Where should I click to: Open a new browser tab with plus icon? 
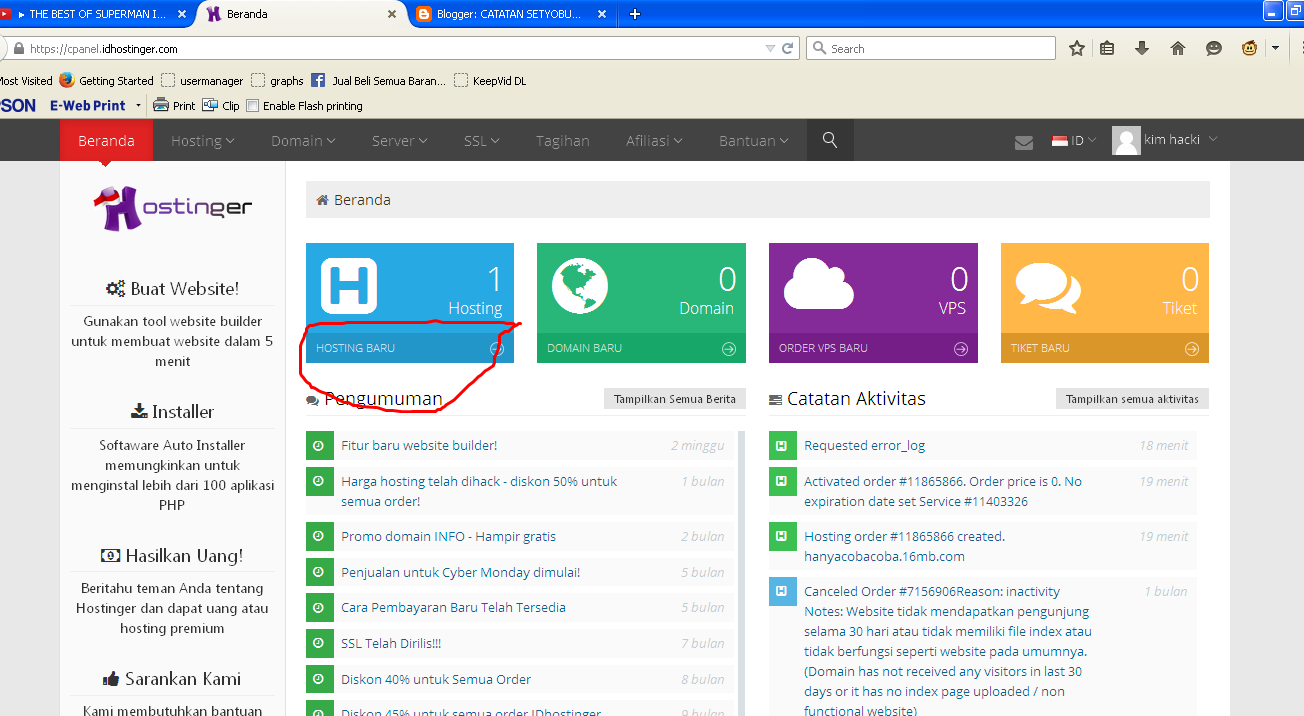pyautogui.click(x=635, y=14)
